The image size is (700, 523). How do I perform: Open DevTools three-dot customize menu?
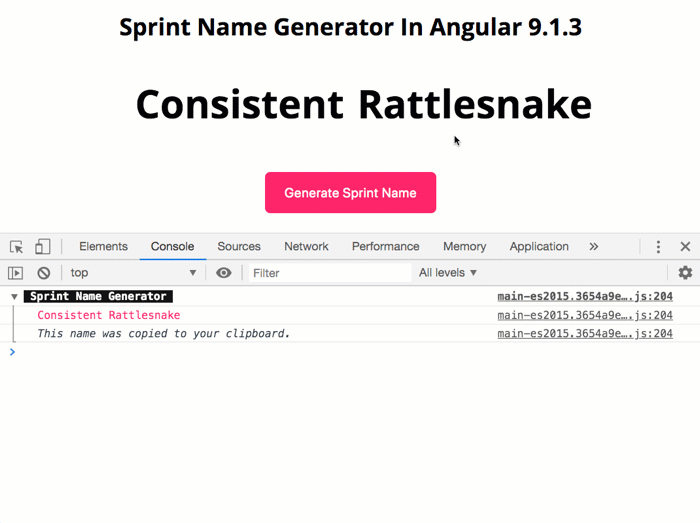658,246
